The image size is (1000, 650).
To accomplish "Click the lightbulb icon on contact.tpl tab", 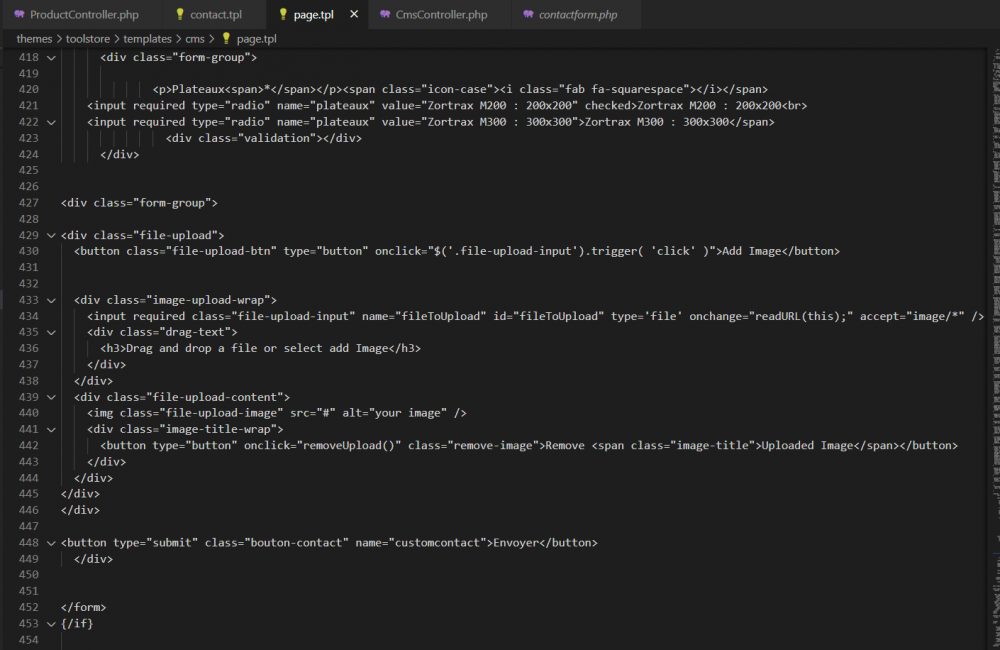I will coord(180,15).
